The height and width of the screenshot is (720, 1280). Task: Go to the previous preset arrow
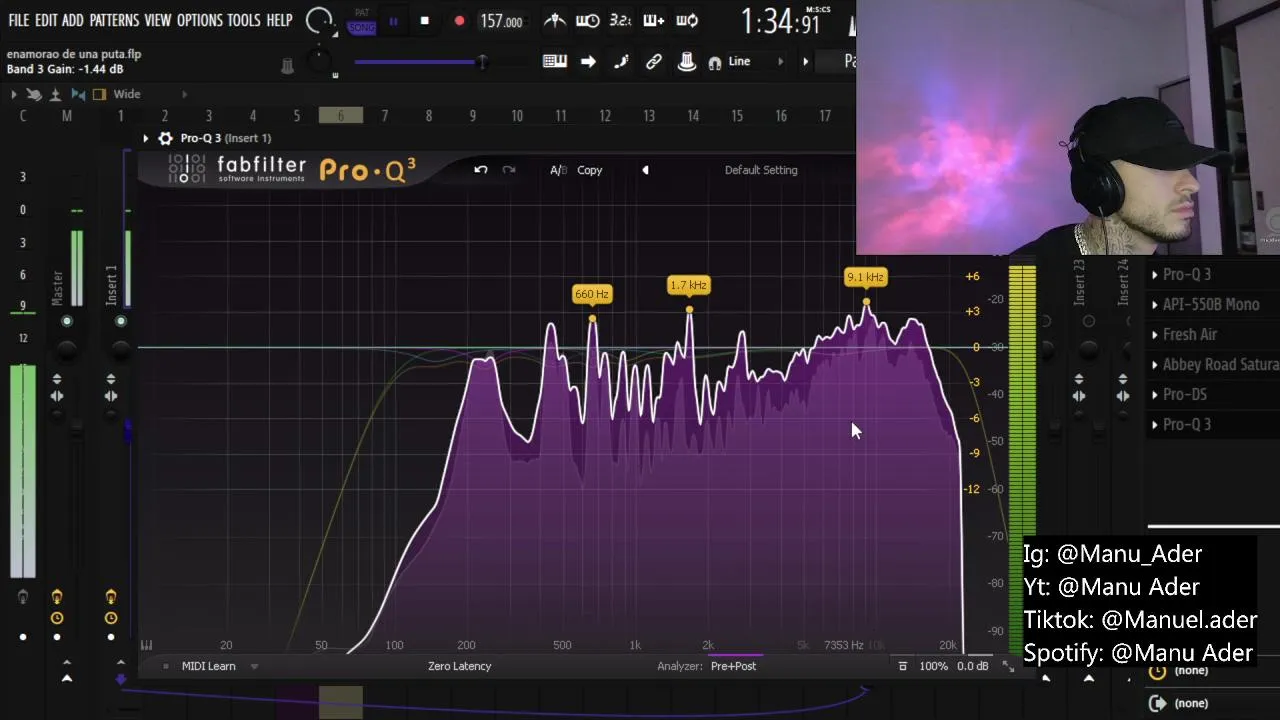pyautogui.click(x=645, y=170)
